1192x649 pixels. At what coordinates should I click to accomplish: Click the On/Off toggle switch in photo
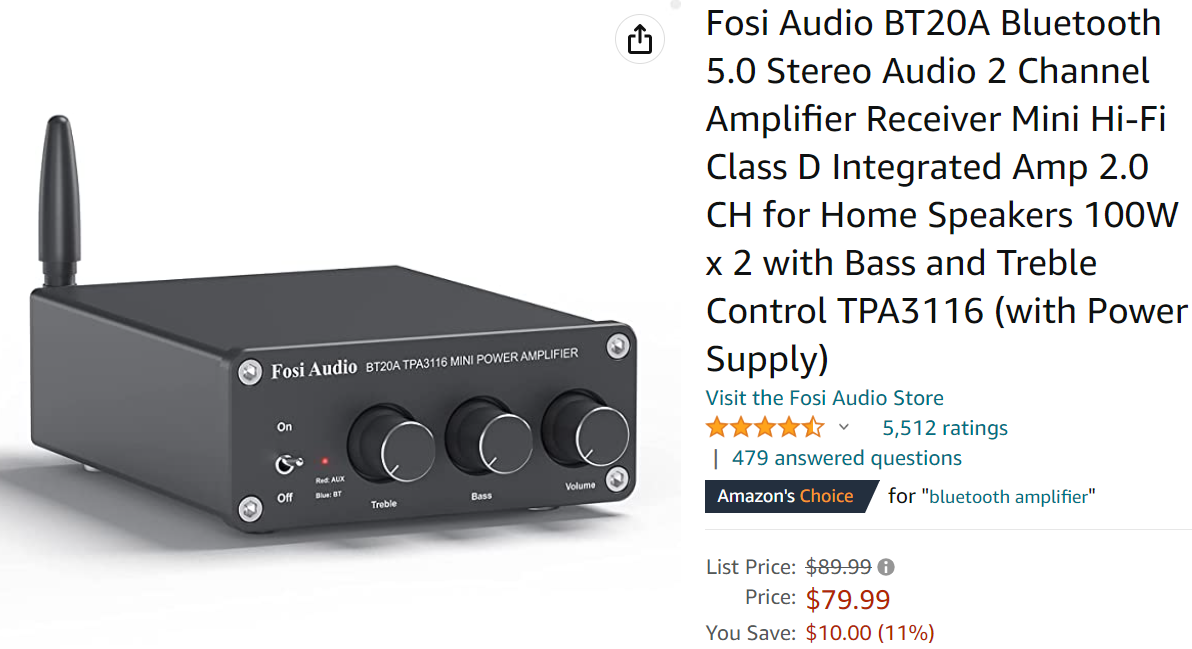tap(287, 463)
